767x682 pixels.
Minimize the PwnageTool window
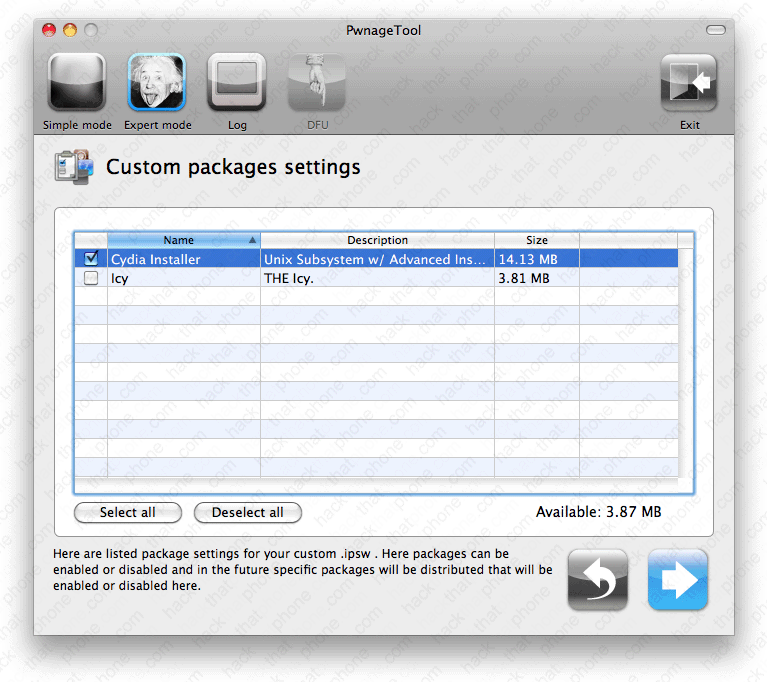point(70,30)
